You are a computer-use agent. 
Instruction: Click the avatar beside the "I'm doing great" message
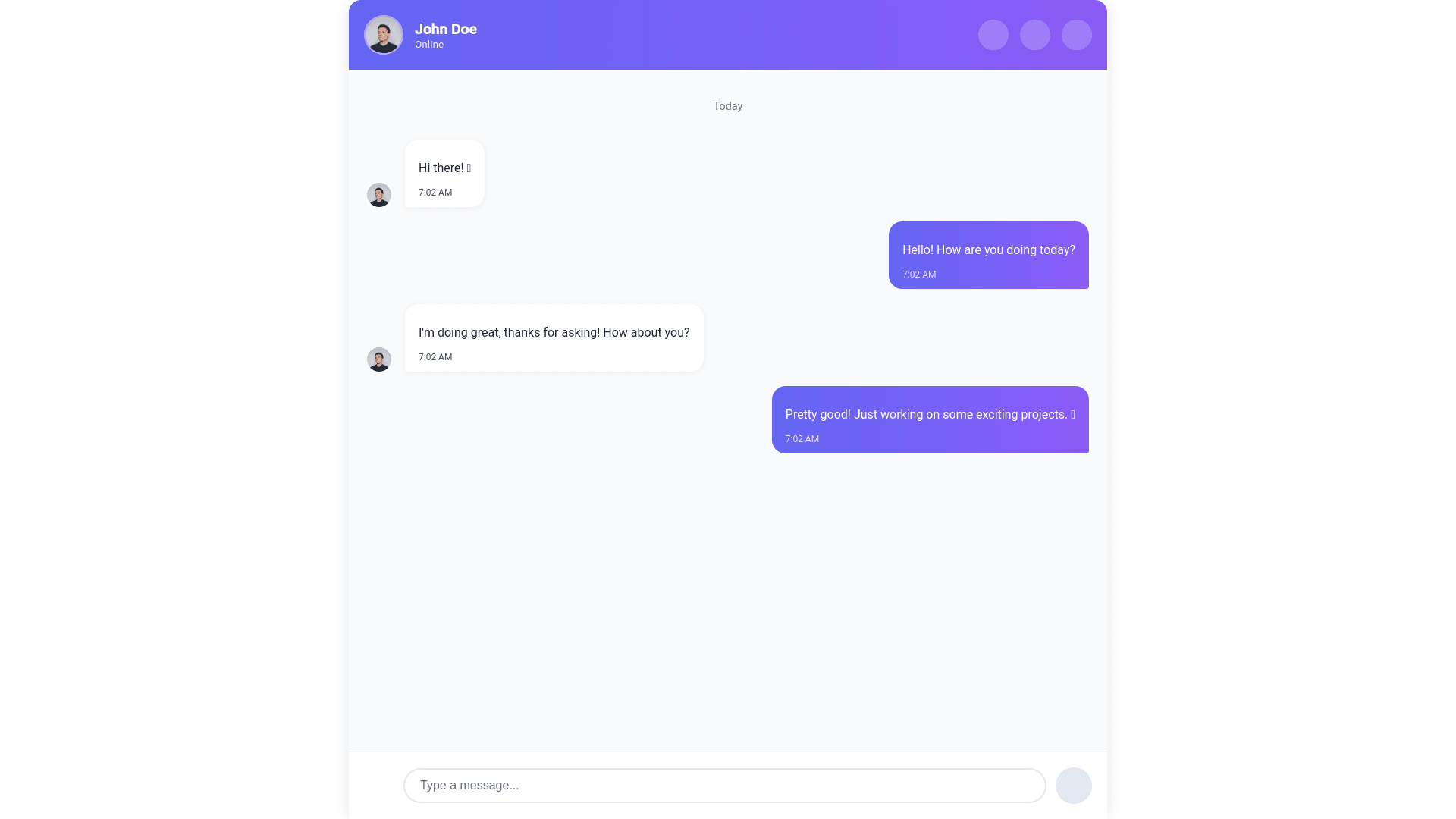tap(379, 359)
